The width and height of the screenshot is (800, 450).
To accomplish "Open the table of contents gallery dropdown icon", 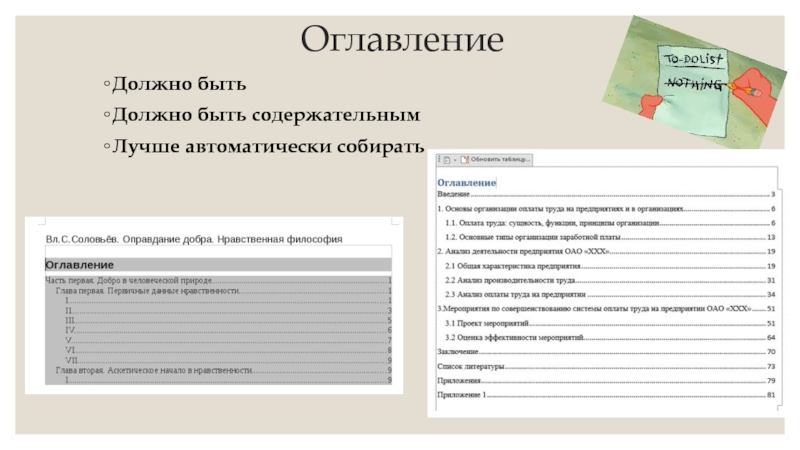I will coord(449,160).
